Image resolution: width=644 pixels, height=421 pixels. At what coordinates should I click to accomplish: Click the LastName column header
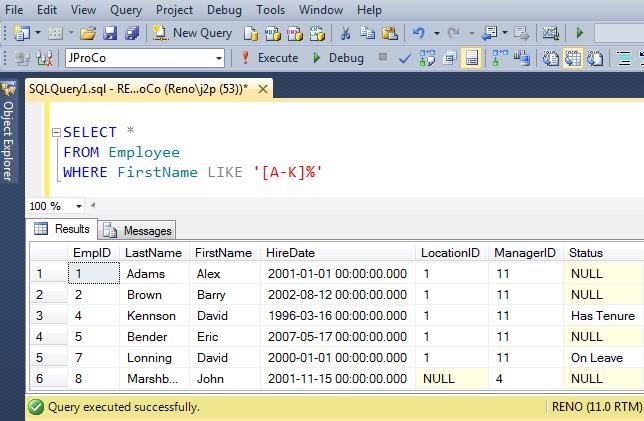coord(153,253)
